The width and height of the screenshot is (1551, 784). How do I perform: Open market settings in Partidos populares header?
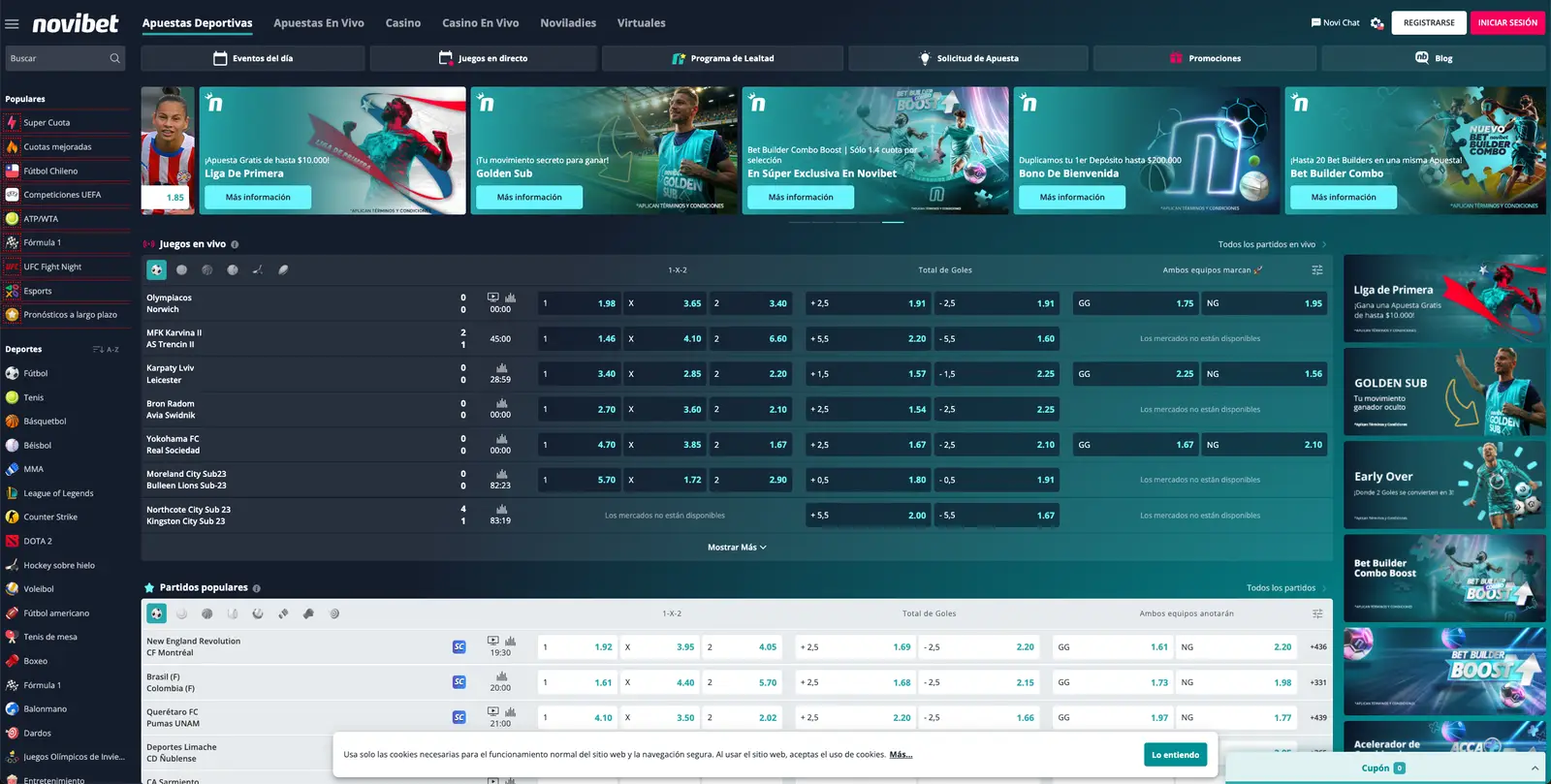pyautogui.click(x=1317, y=613)
